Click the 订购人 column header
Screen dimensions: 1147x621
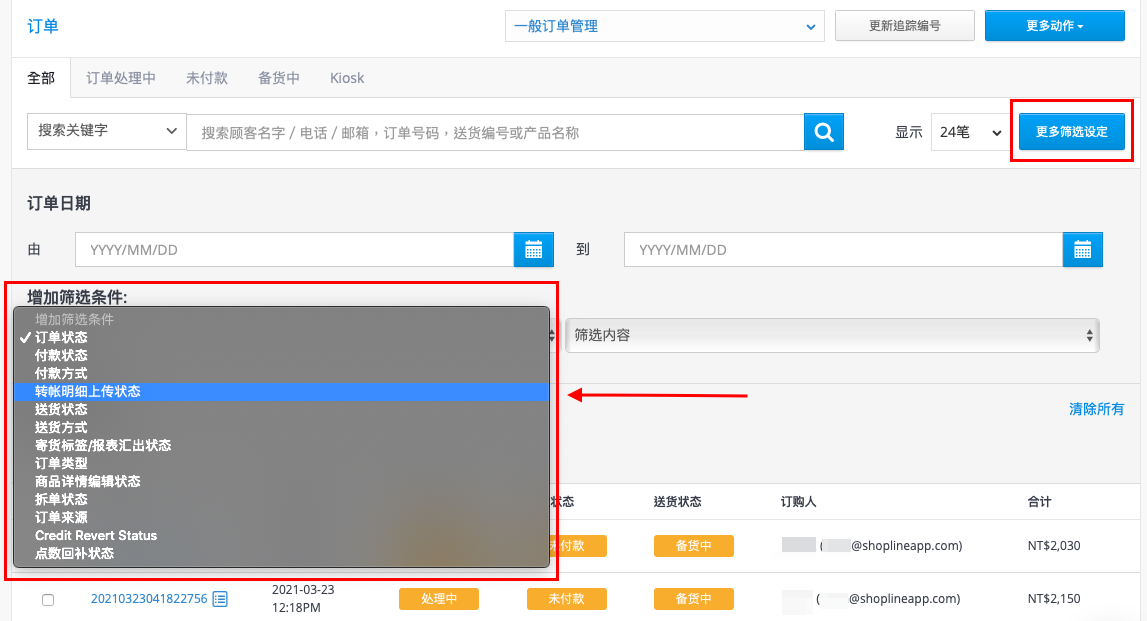[x=798, y=502]
